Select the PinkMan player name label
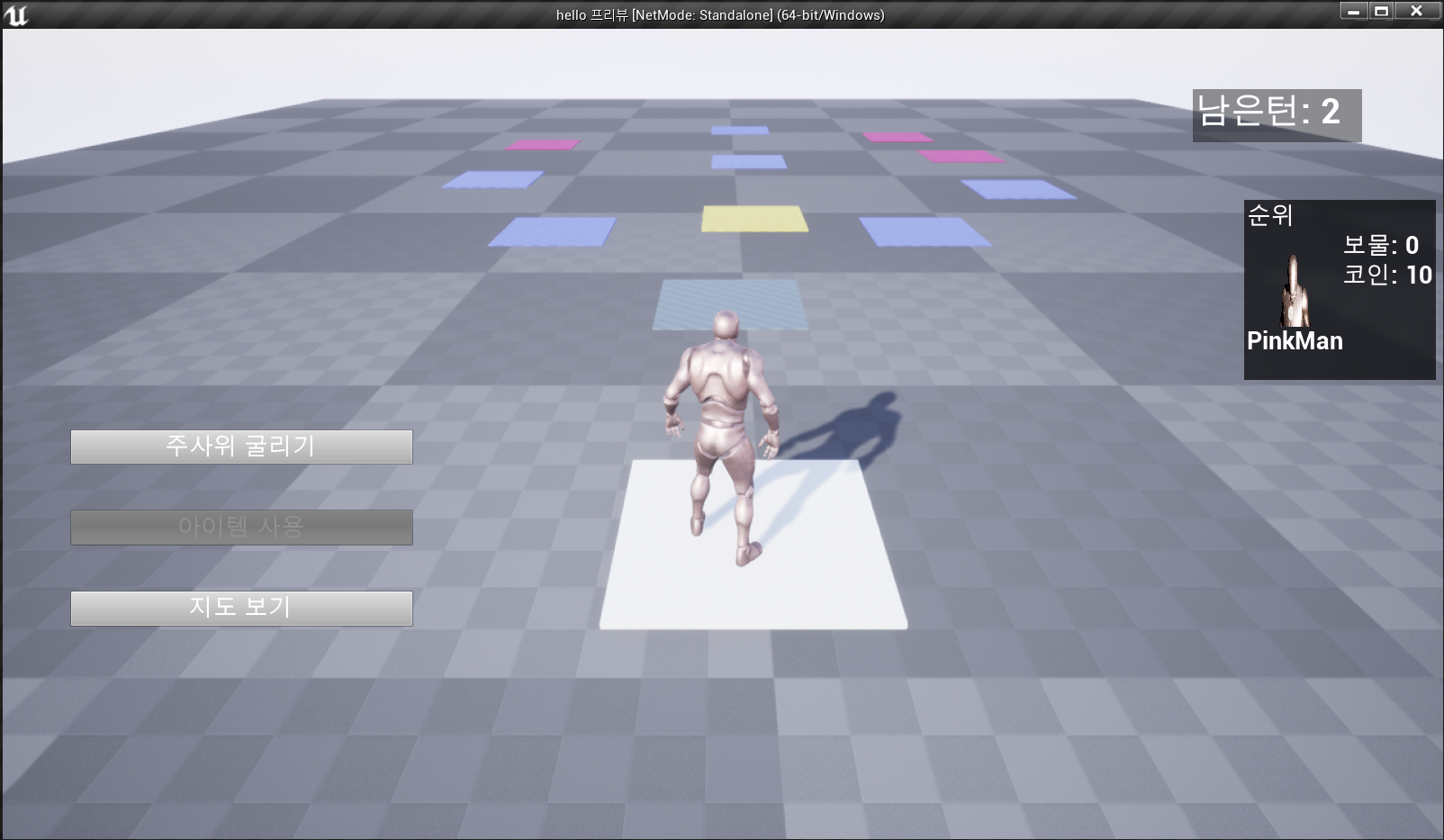This screenshot has width=1444, height=840. (x=1295, y=341)
